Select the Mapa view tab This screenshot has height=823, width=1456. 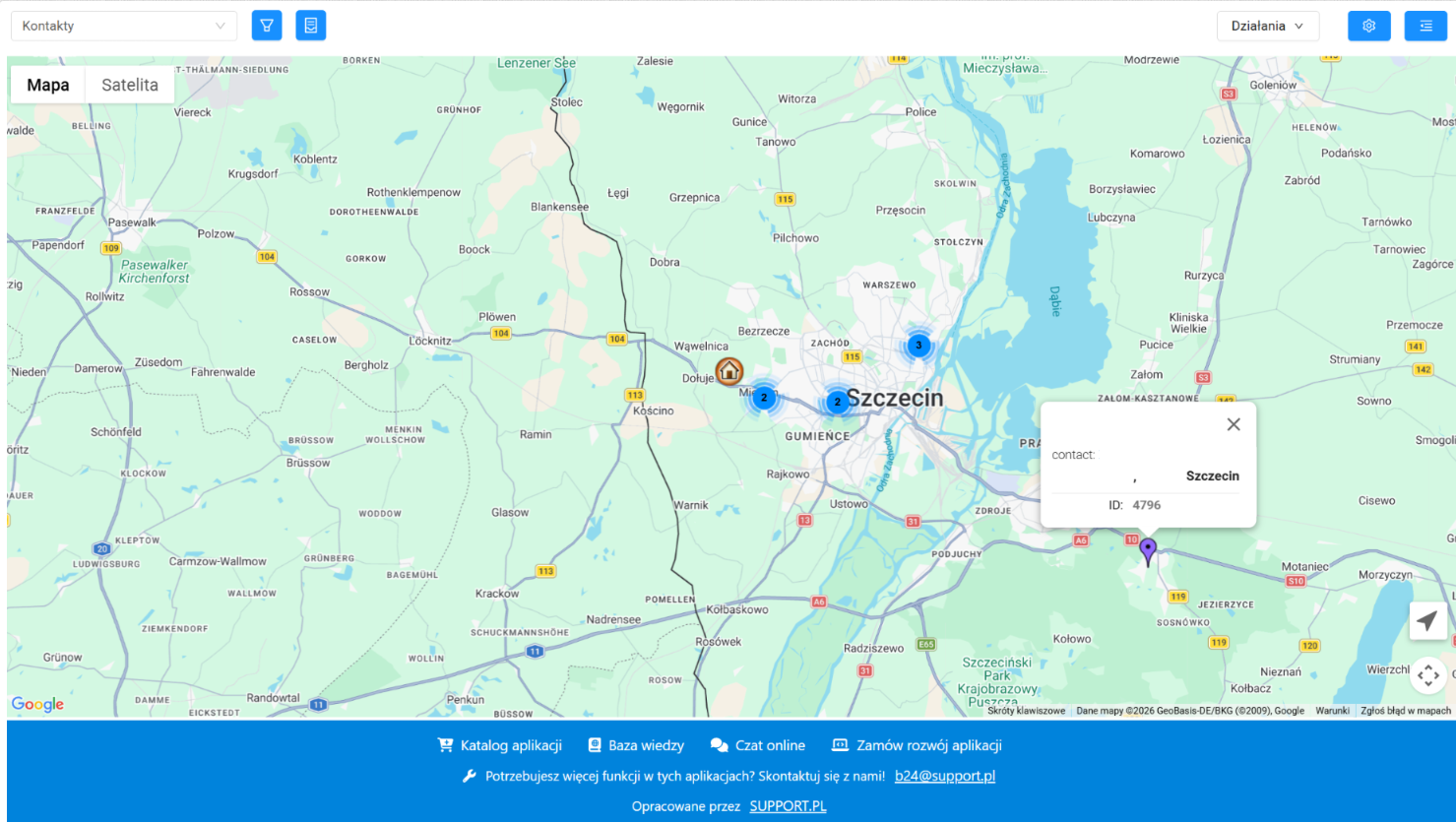click(x=48, y=85)
